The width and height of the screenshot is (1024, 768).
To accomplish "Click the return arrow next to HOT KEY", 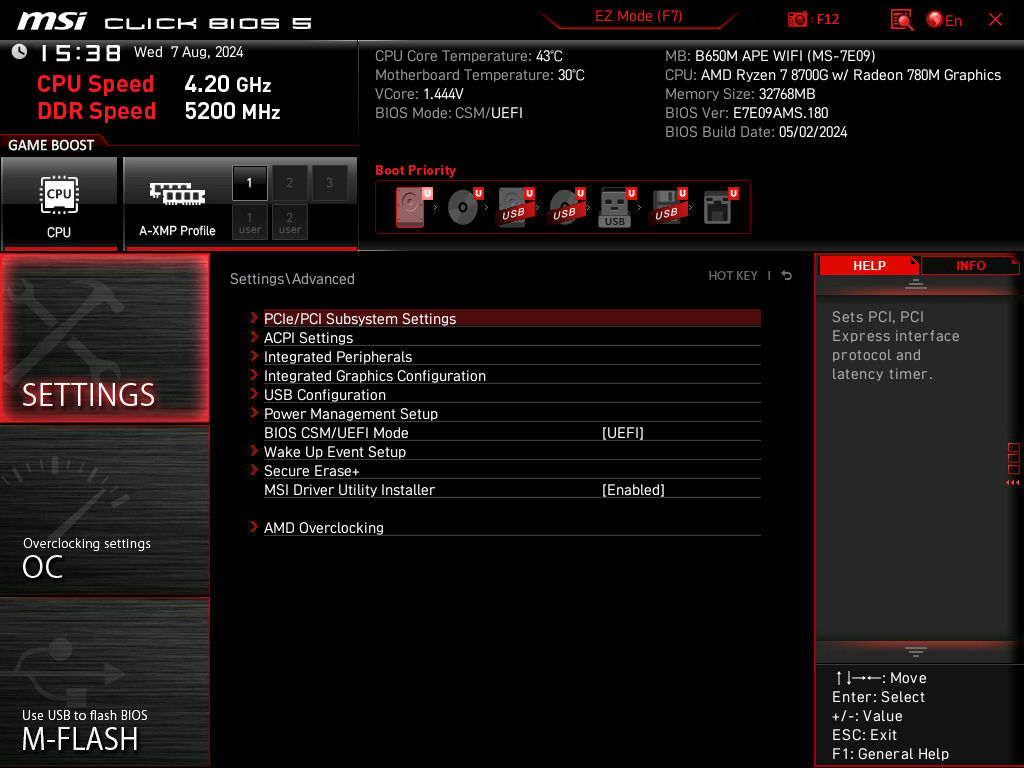I will coord(786,276).
